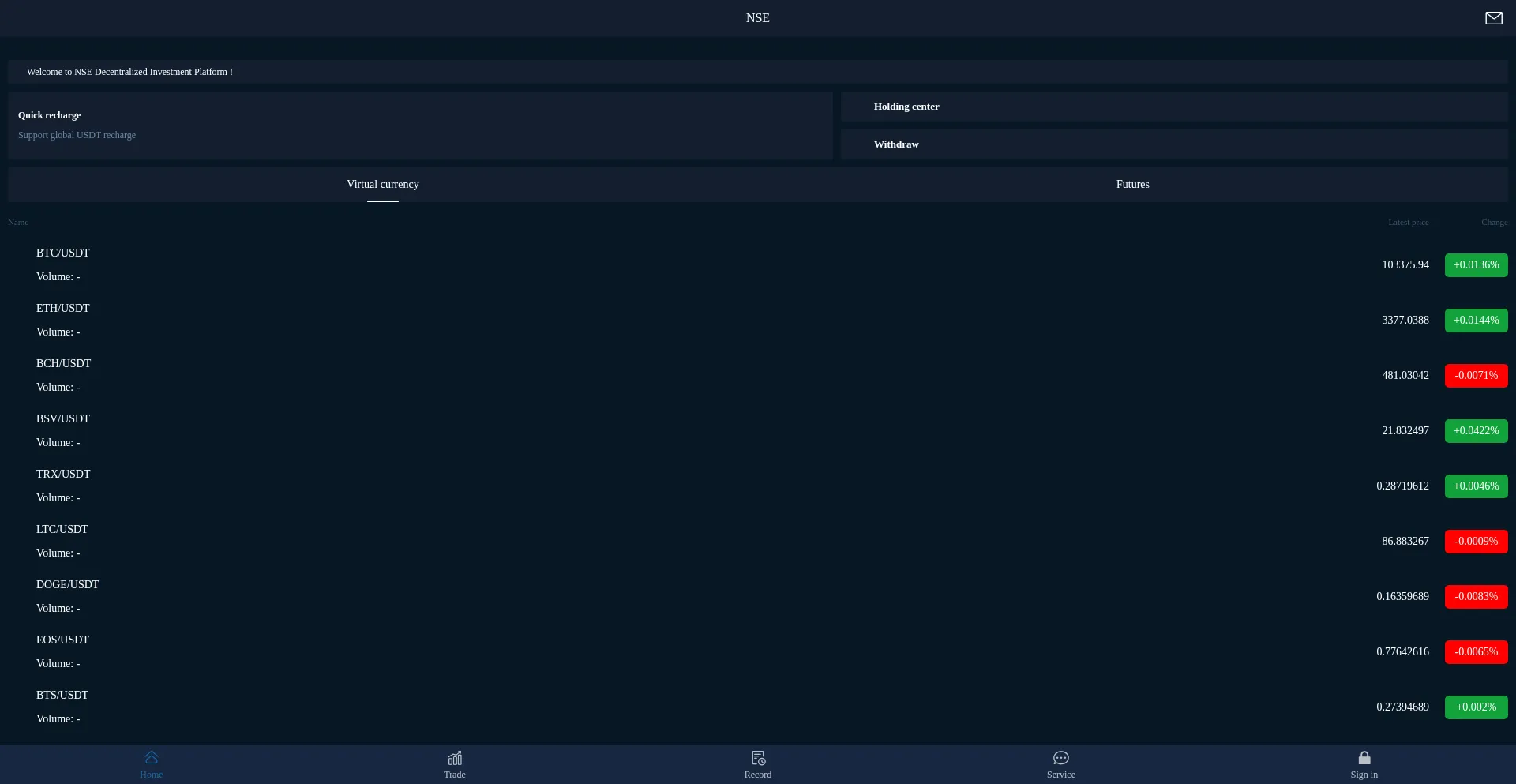The image size is (1516, 784).
Task: Open the Record icon
Action: click(758, 758)
